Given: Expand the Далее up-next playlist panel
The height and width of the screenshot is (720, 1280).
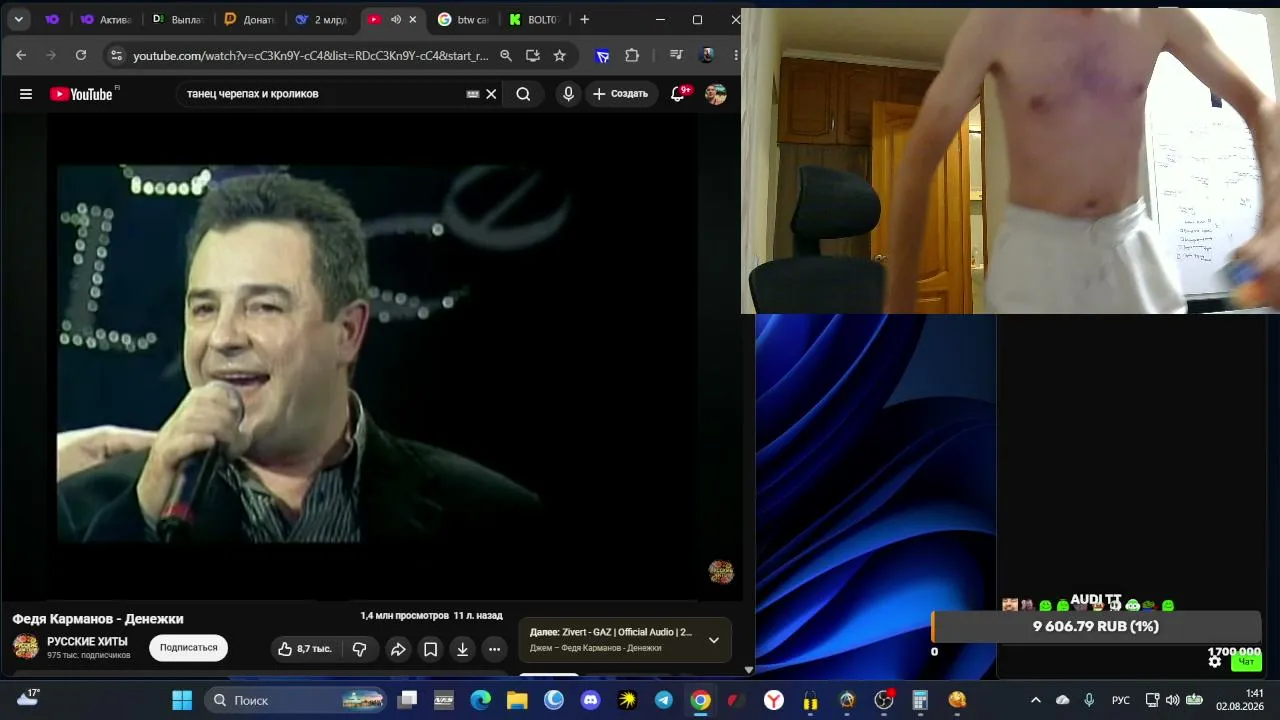Looking at the screenshot, I should [714, 640].
